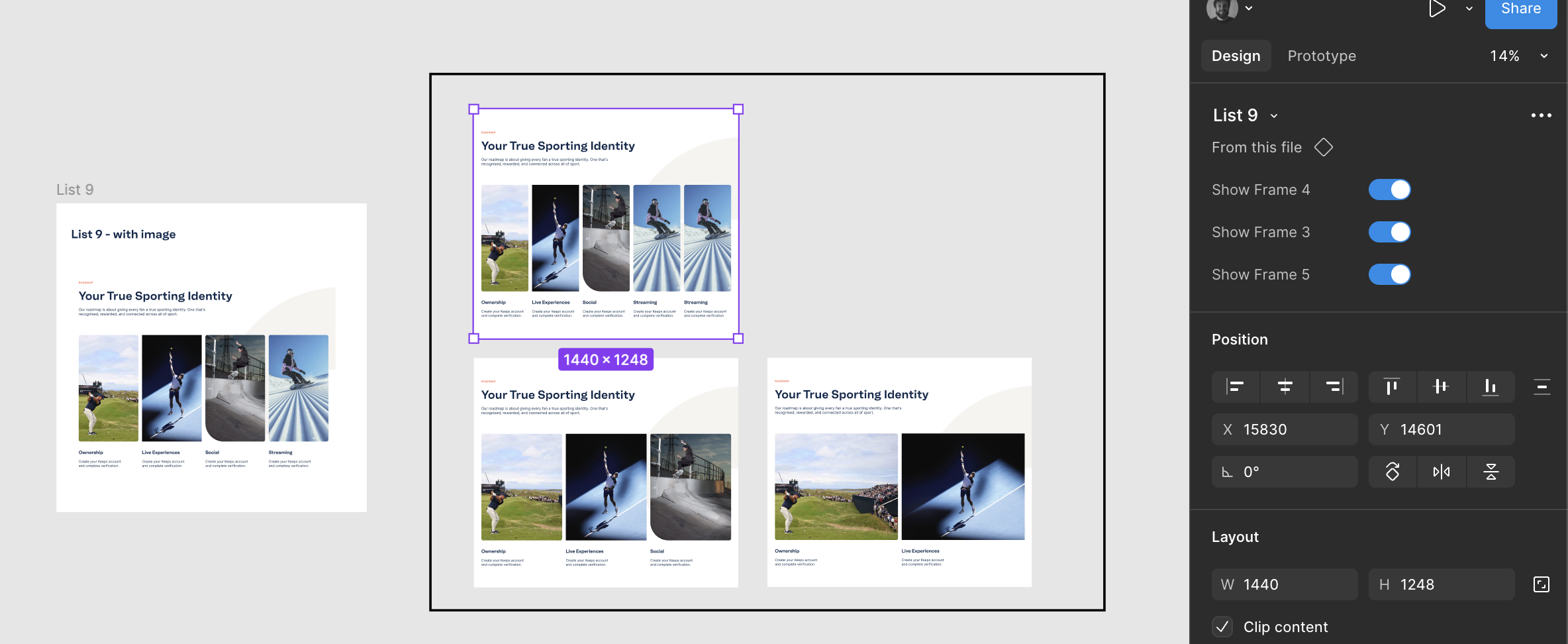Select the List 9 frame title on canvas
1568x644 pixels.
click(x=75, y=189)
